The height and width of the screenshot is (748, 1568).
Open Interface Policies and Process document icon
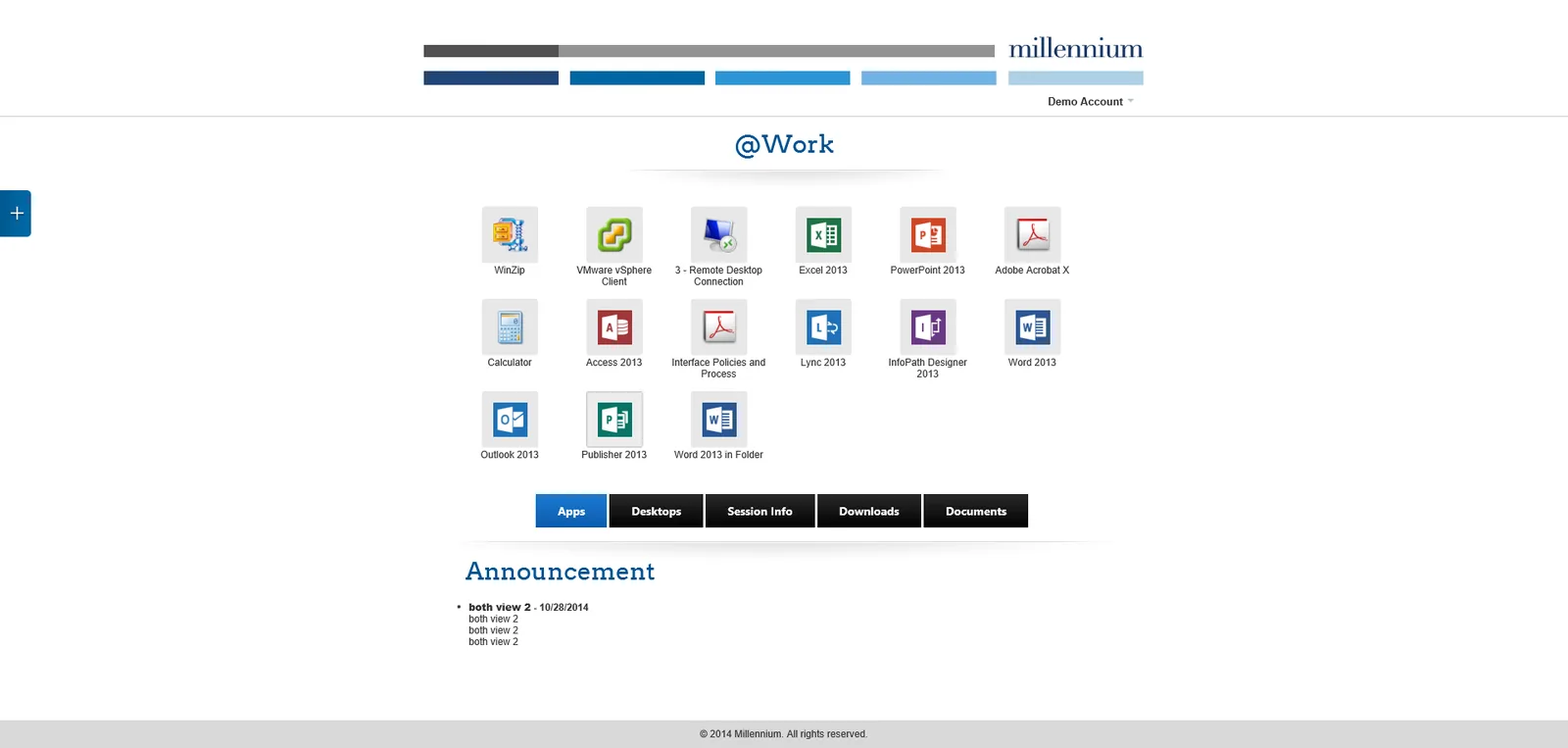[718, 326]
